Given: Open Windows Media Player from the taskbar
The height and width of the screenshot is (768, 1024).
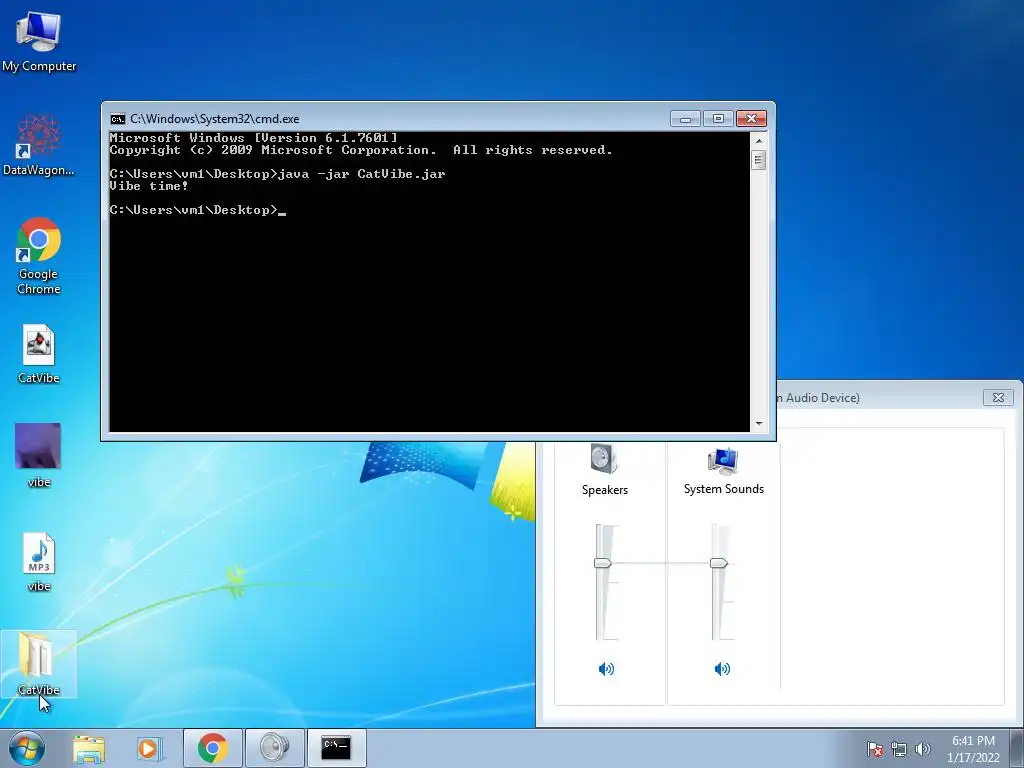Looking at the screenshot, I should (x=148, y=748).
